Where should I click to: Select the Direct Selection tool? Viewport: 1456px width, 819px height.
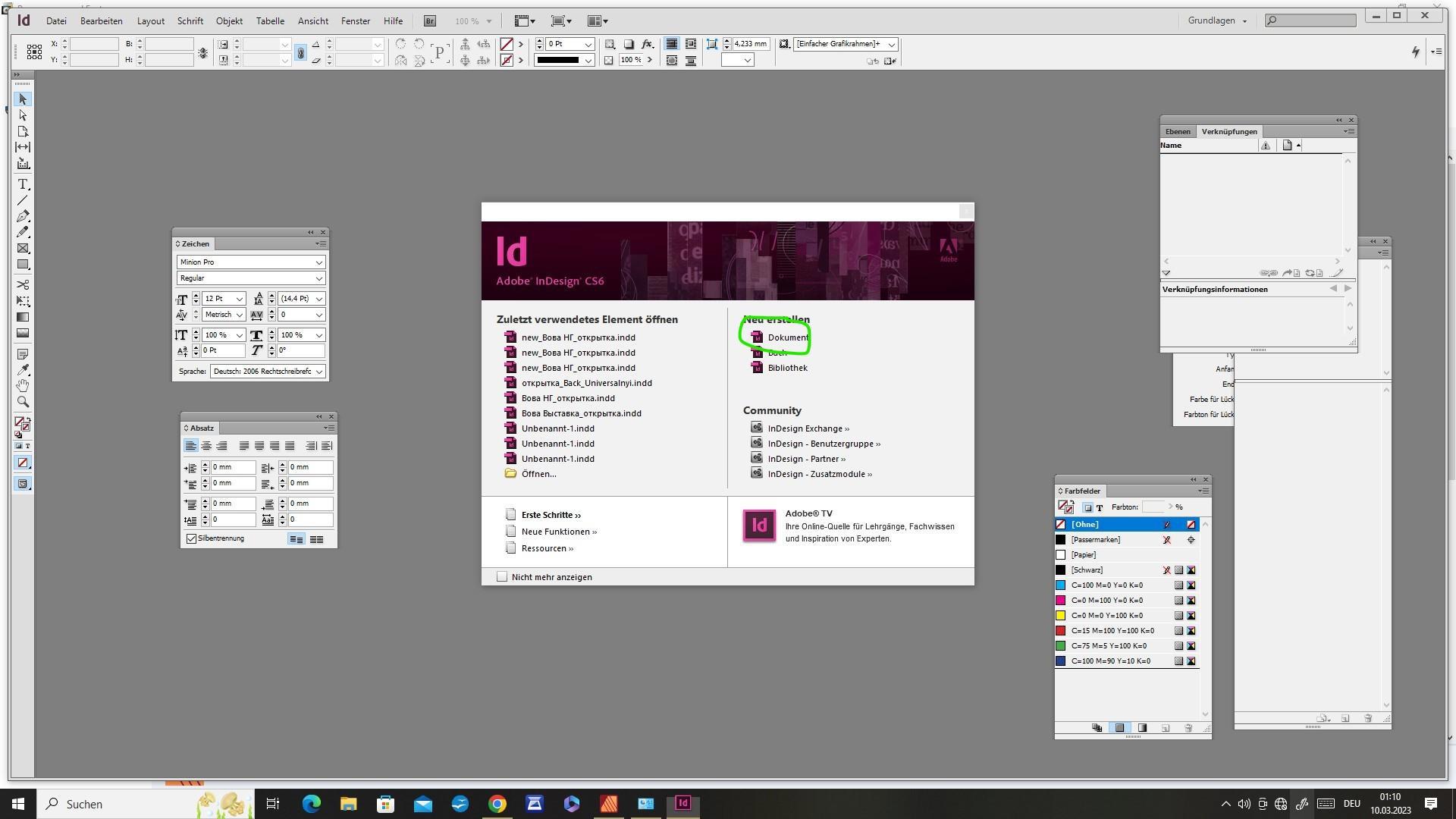tap(23, 115)
